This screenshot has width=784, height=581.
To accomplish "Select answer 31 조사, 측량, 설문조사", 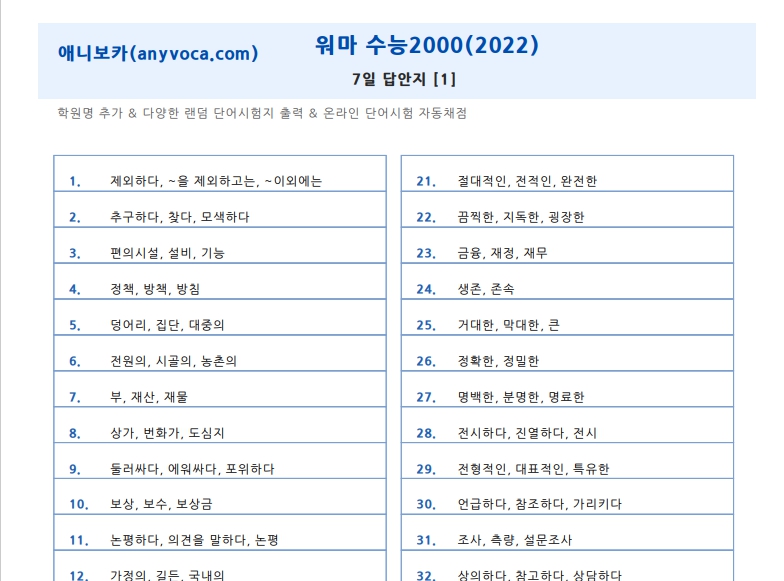I will click(514, 540).
